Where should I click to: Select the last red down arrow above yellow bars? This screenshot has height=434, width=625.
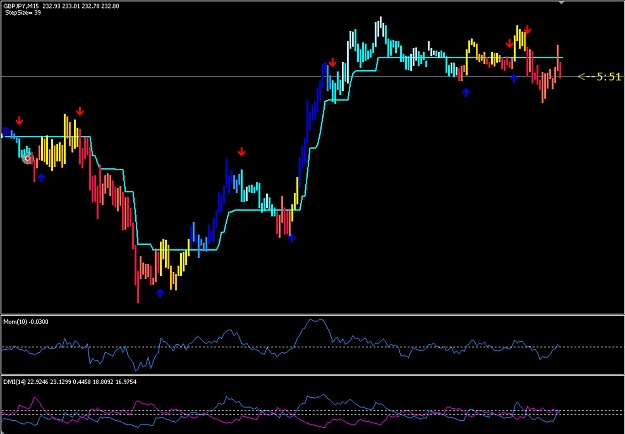(527, 30)
